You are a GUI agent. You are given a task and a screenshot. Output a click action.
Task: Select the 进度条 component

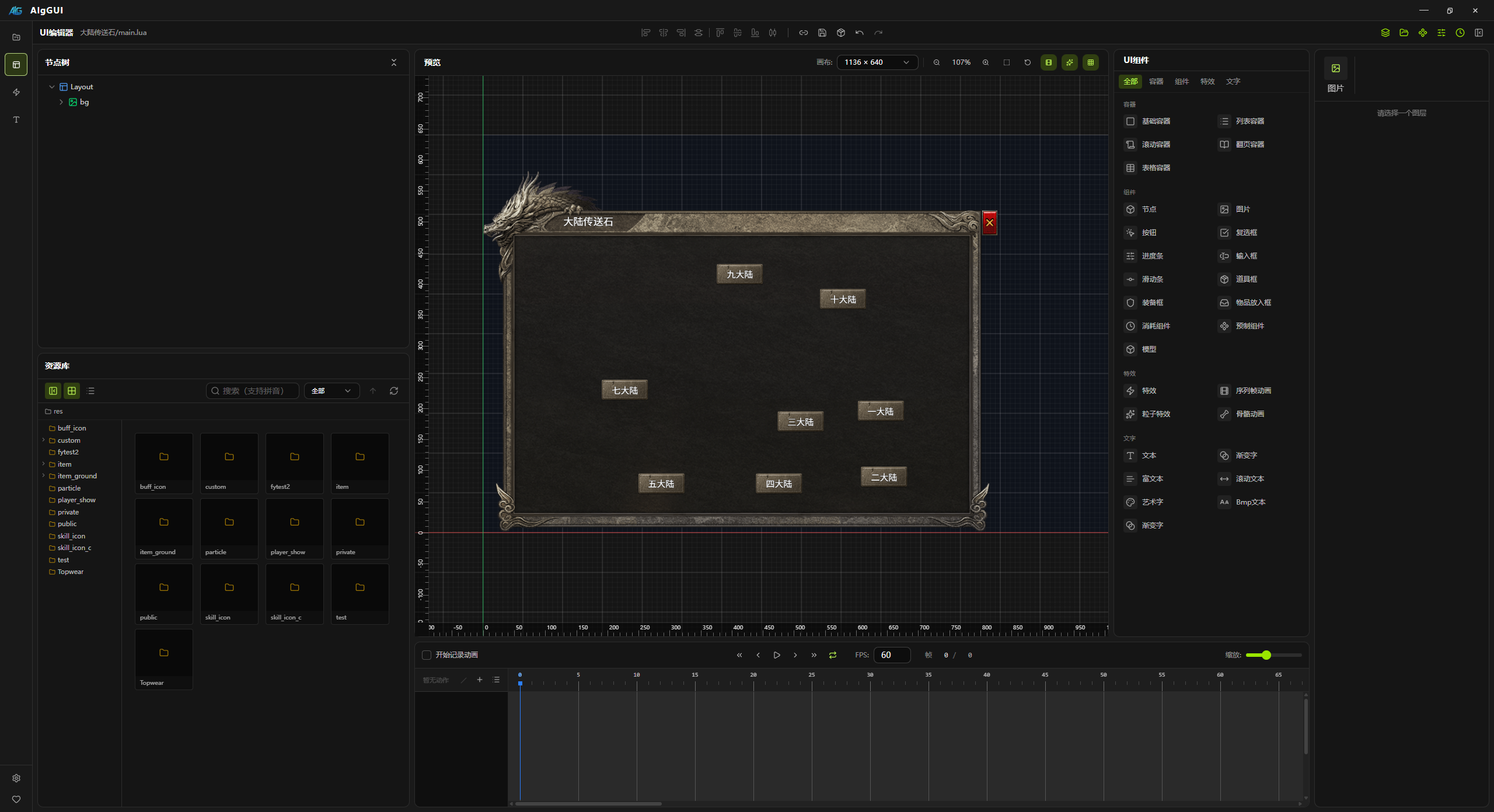coord(1152,256)
